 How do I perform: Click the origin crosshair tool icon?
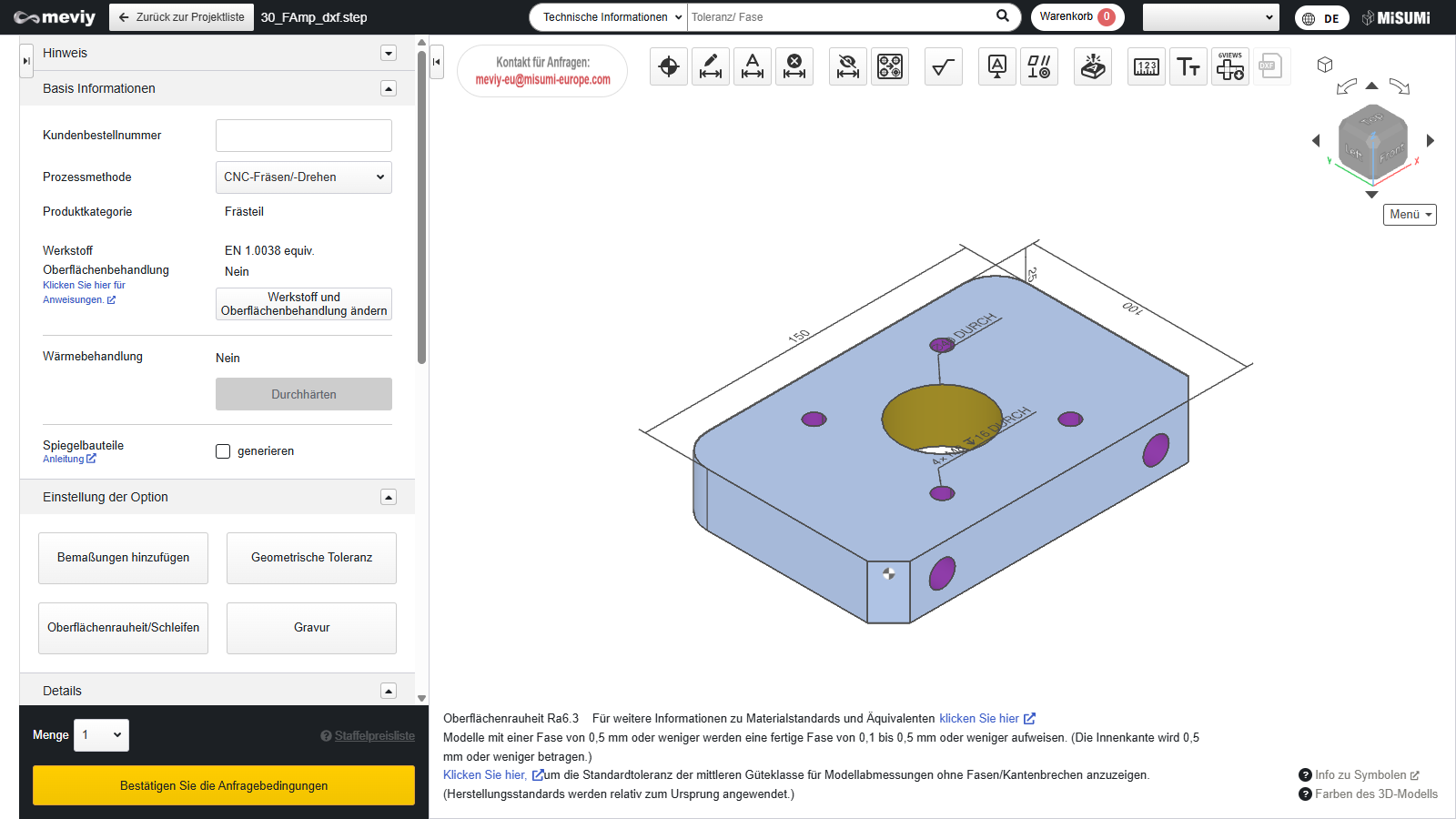pyautogui.click(x=669, y=66)
